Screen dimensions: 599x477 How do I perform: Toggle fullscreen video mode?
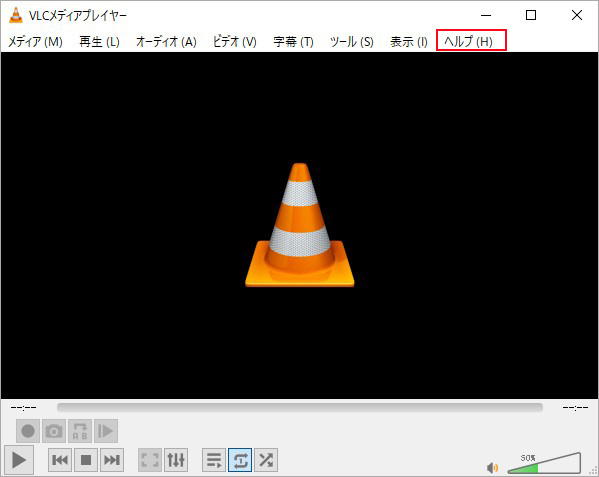point(150,460)
